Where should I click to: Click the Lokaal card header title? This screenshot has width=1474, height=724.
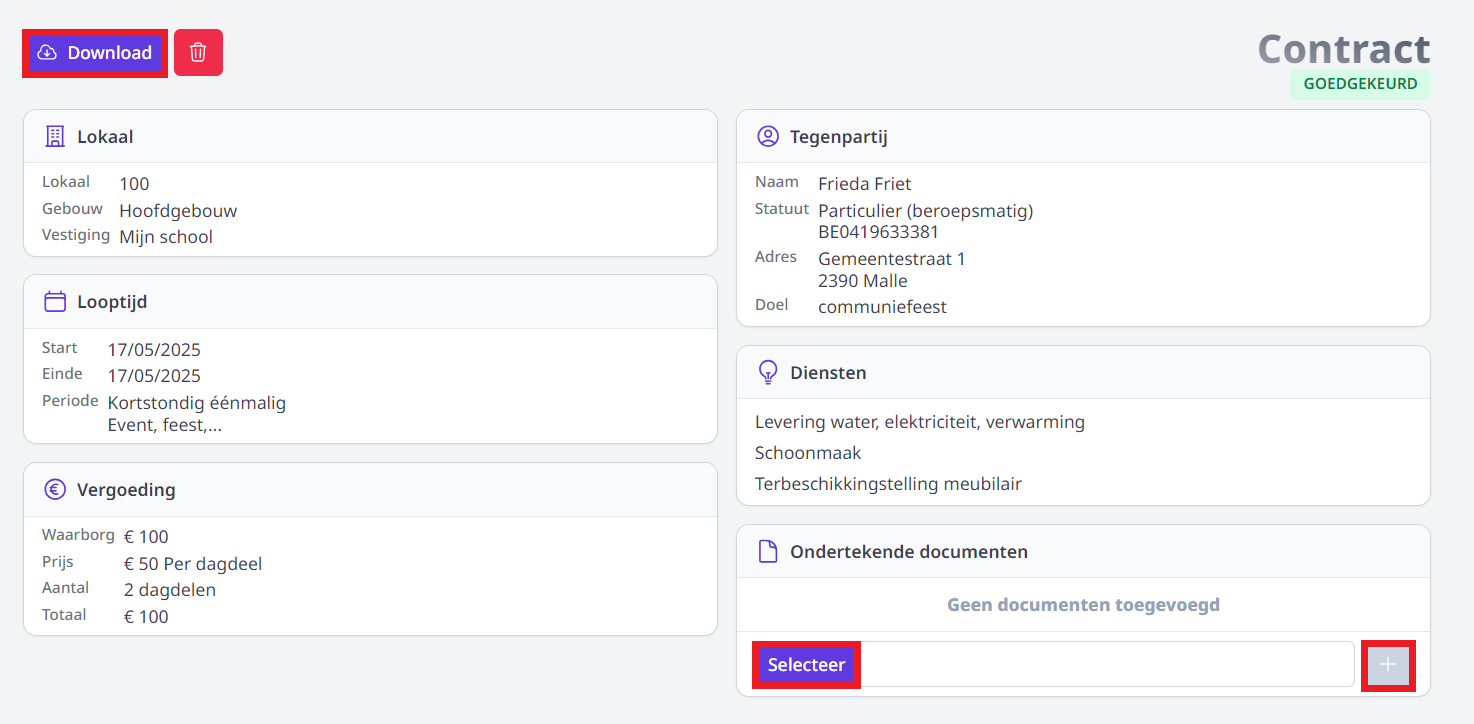tap(105, 137)
